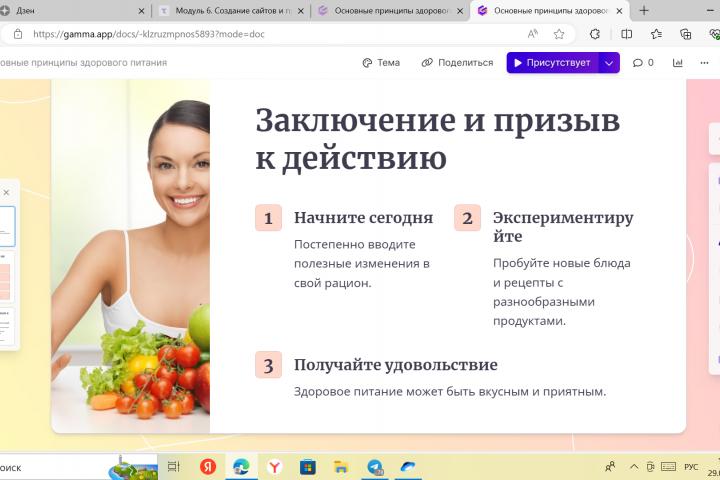Click the number 3 box

268,365
